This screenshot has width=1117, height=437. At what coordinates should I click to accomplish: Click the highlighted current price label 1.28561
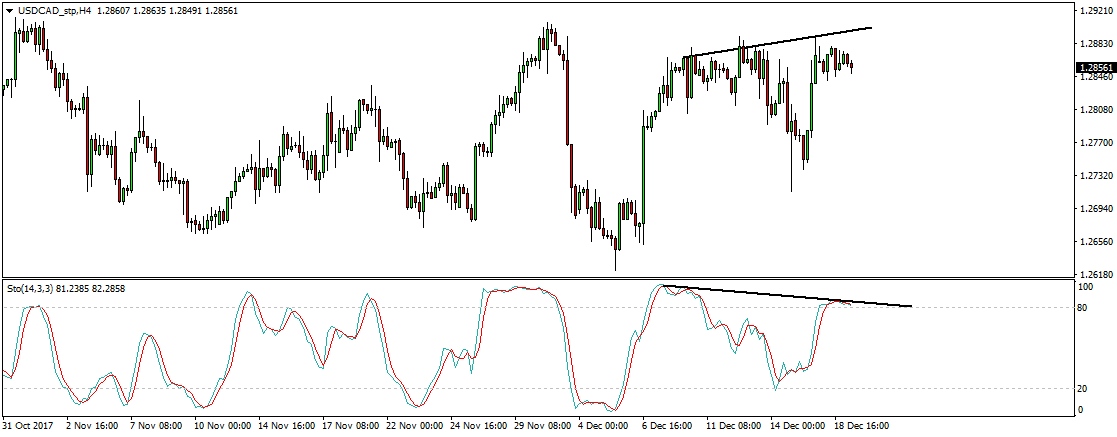tap(1095, 68)
